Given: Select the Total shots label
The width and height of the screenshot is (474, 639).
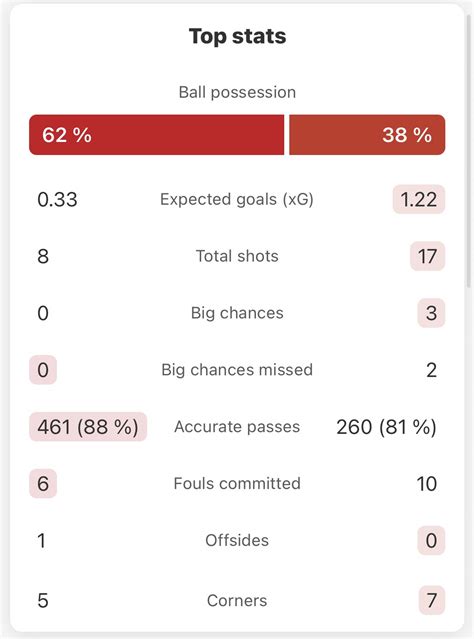Looking at the screenshot, I should [237, 256].
